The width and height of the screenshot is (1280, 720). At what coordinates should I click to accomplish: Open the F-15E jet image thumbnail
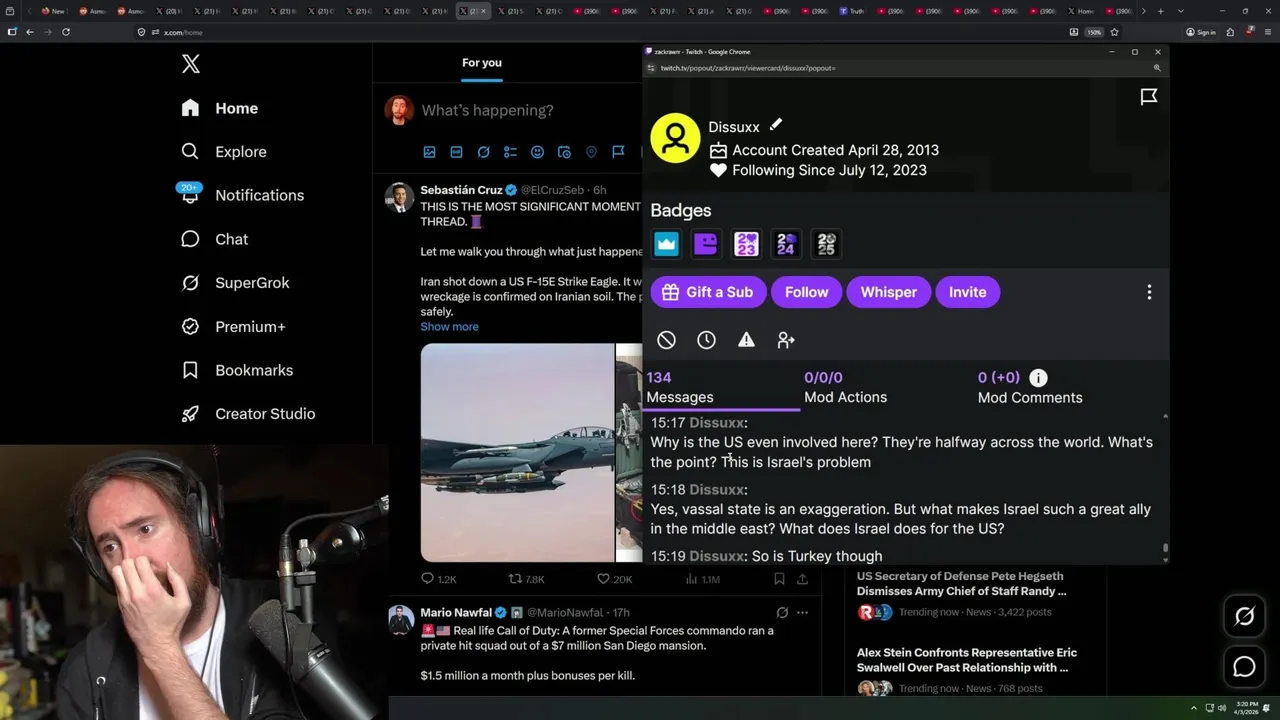point(517,453)
